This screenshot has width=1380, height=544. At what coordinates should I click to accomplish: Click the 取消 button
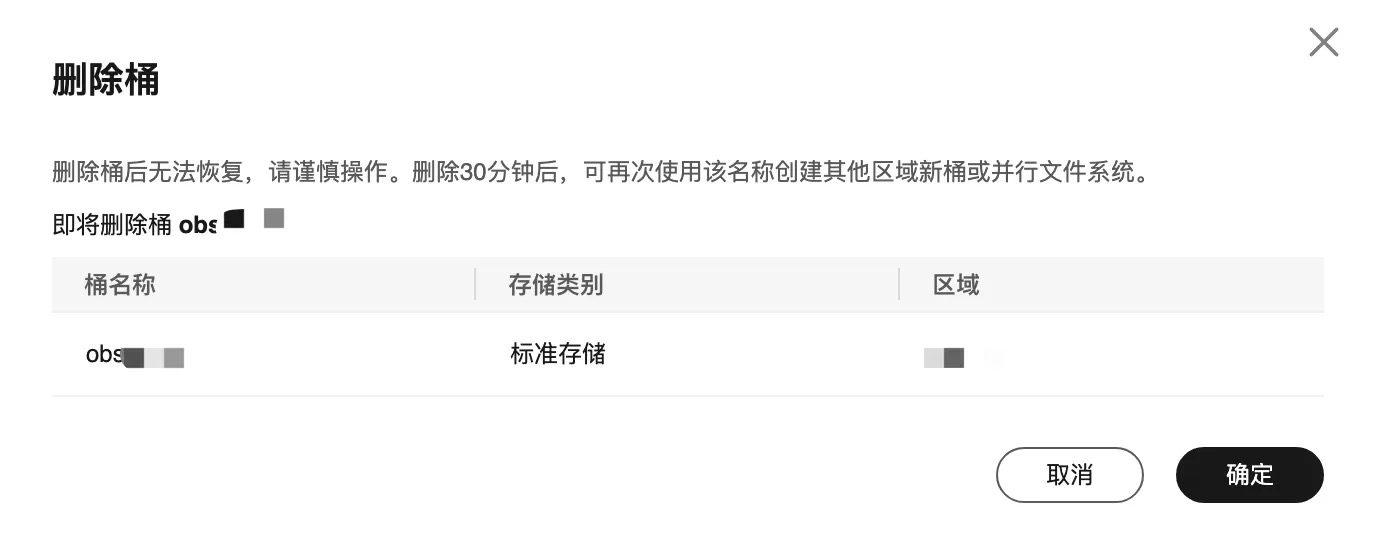point(1069,475)
